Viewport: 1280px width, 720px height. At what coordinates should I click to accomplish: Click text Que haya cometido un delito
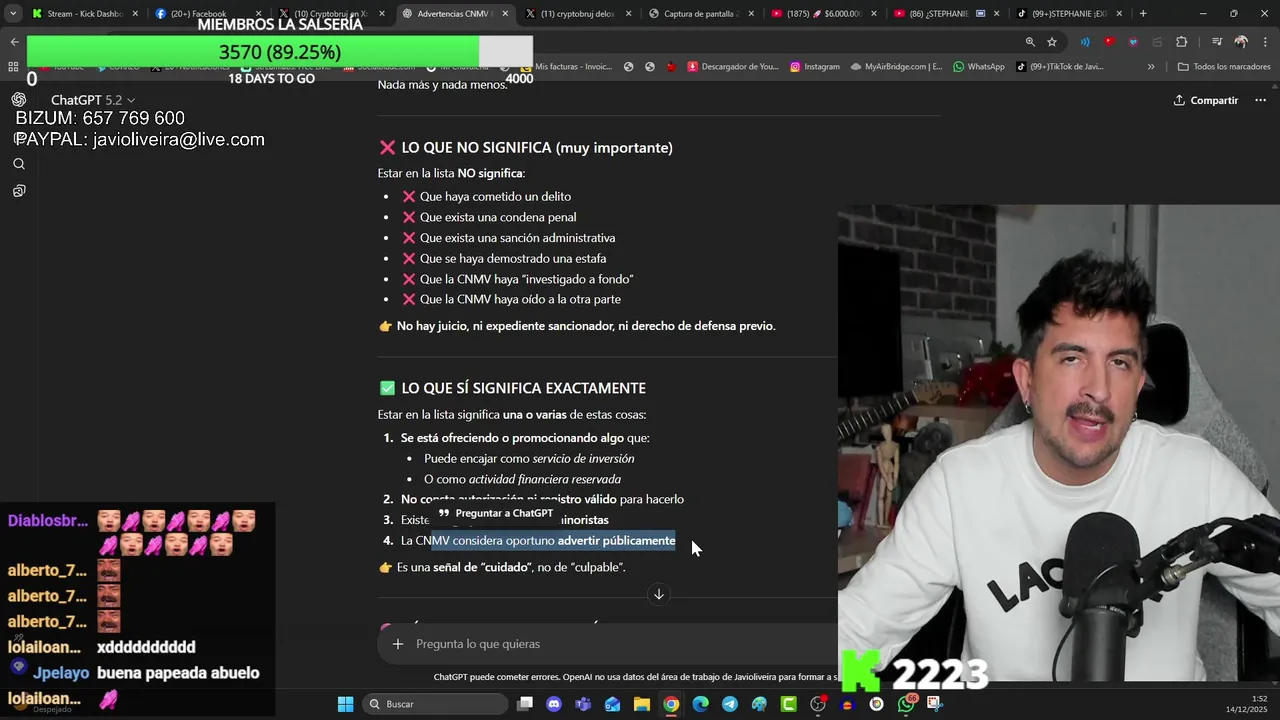pyautogui.click(x=495, y=197)
